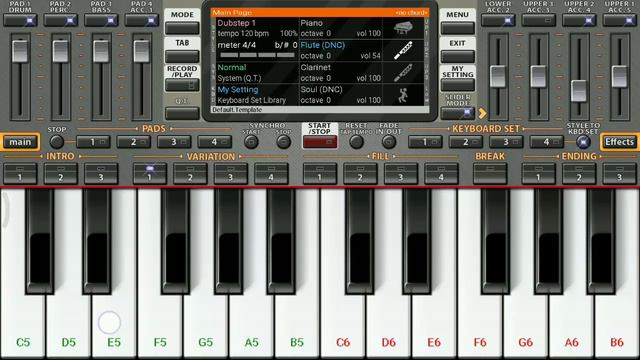Click the yellow arrow beside Slider Mode
This screenshot has width=640, height=360.
[482, 113]
